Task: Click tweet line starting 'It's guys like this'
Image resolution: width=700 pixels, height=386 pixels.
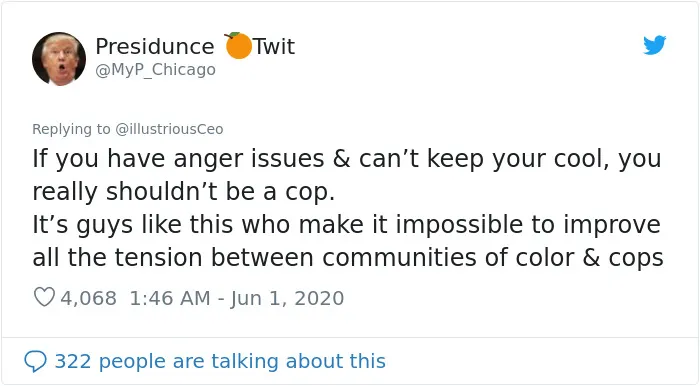Action: click(x=346, y=225)
